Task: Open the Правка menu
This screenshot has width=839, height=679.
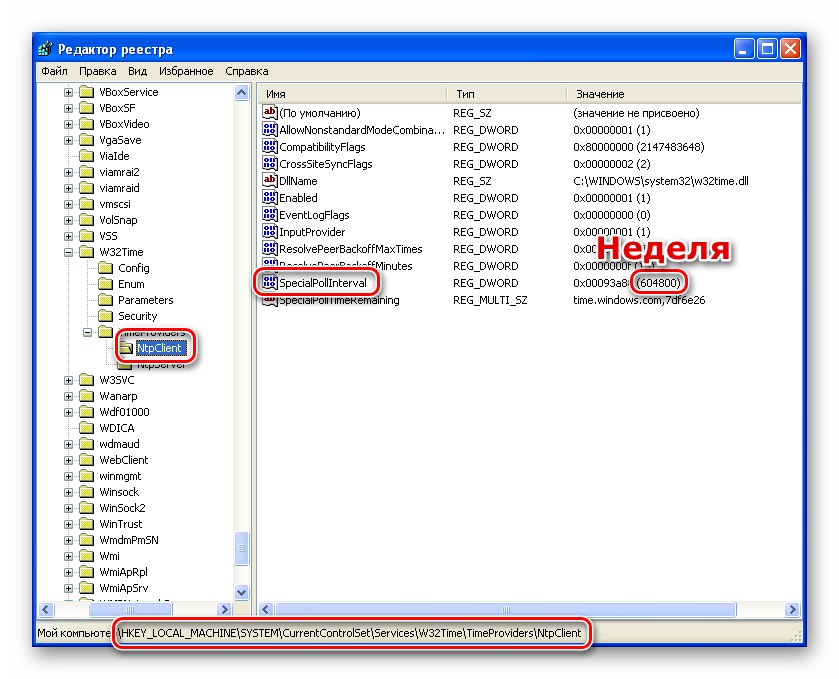Action: pyautogui.click(x=97, y=71)
